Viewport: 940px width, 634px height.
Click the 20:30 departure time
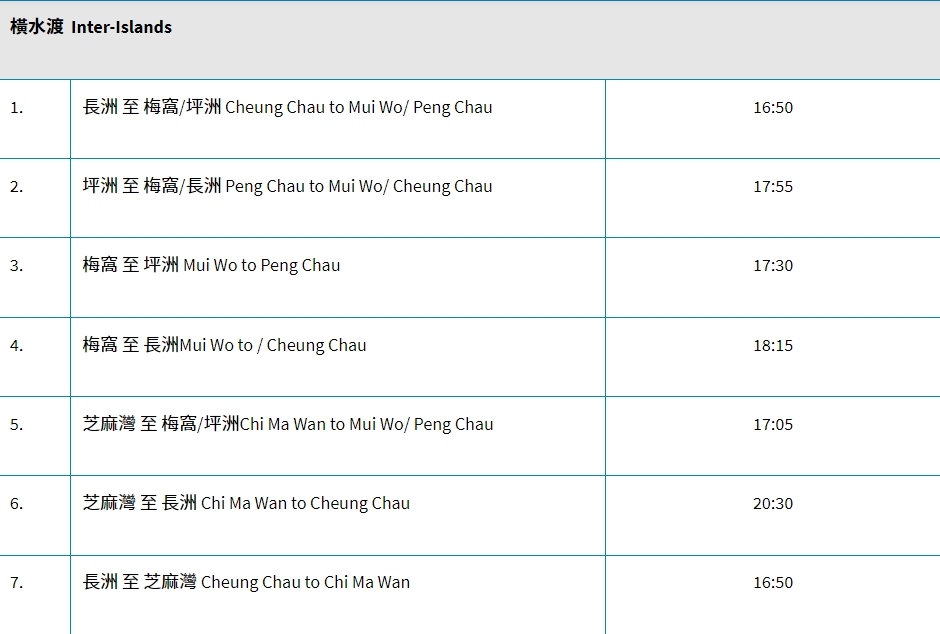point(772,504)
